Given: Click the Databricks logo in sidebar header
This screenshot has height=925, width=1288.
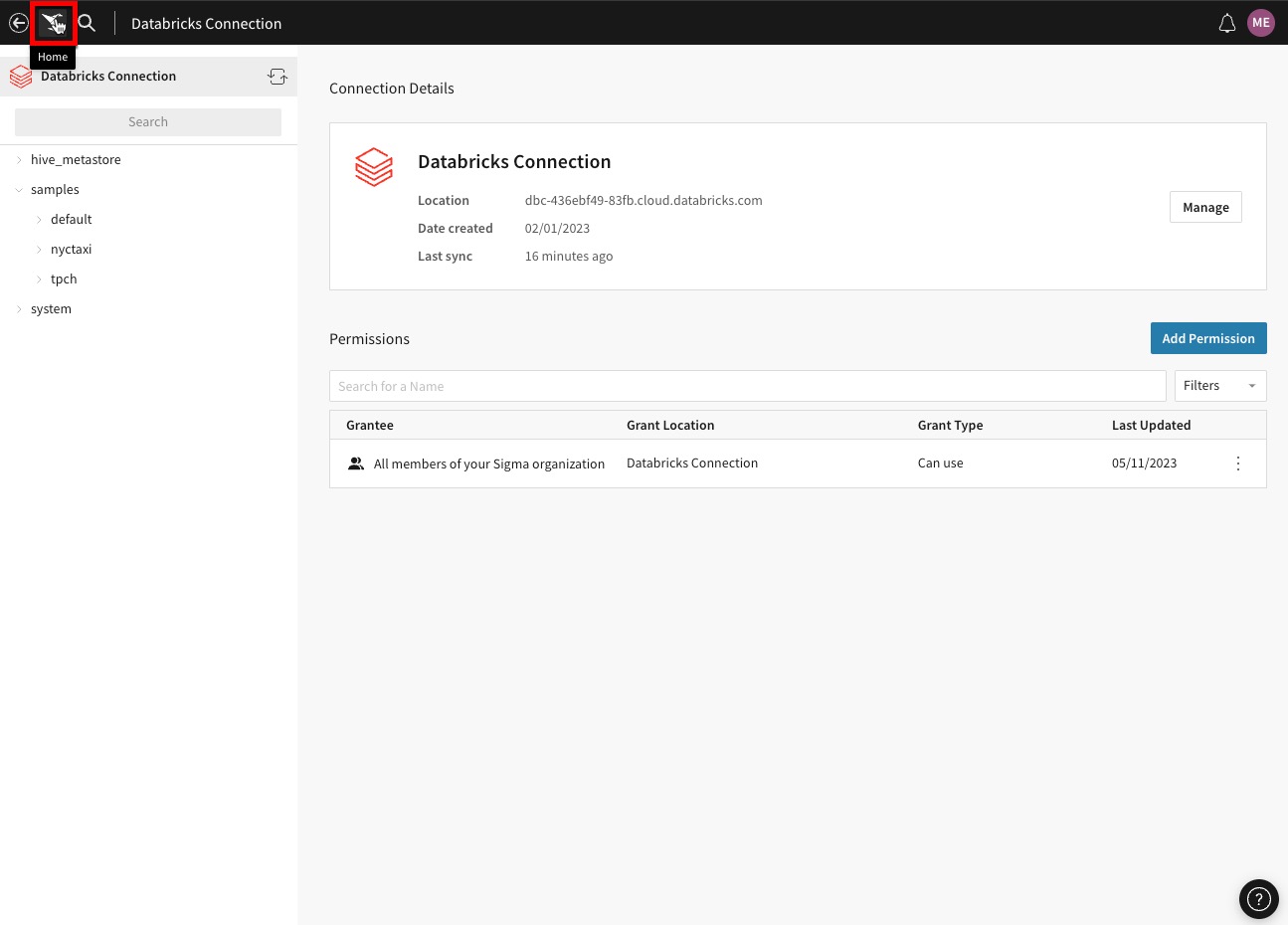Looking at the screenshot, I should (x=21, y=77).
